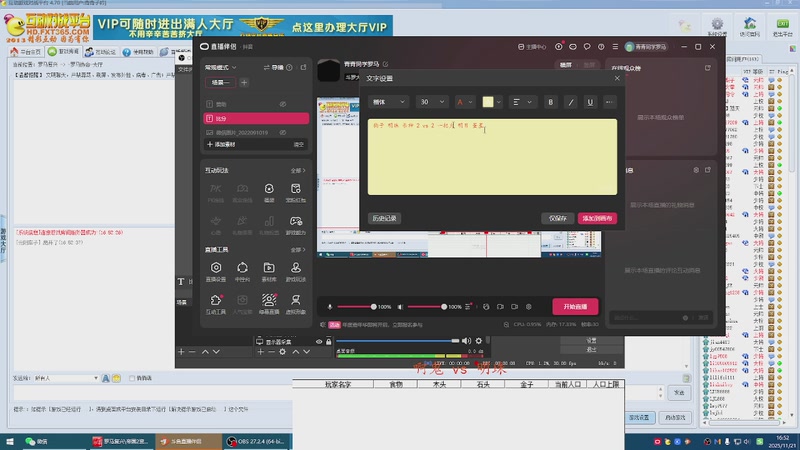The height and width of the screenshot is (450, 800).
Task: Close the 文字设置 dialog
Action: point(617,78)
